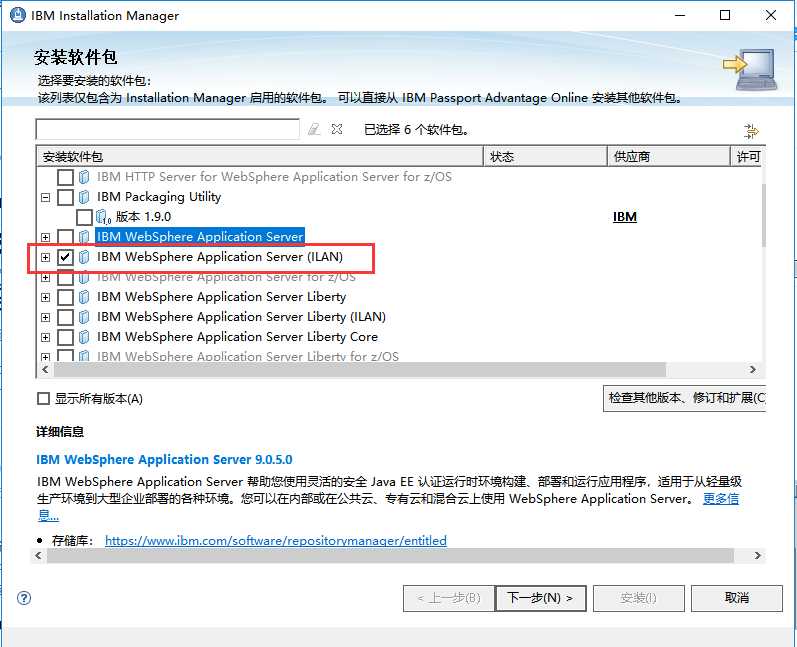
Task: Expand WebSphere Application Server Liberty (ILAN) node
Action: 46,317
